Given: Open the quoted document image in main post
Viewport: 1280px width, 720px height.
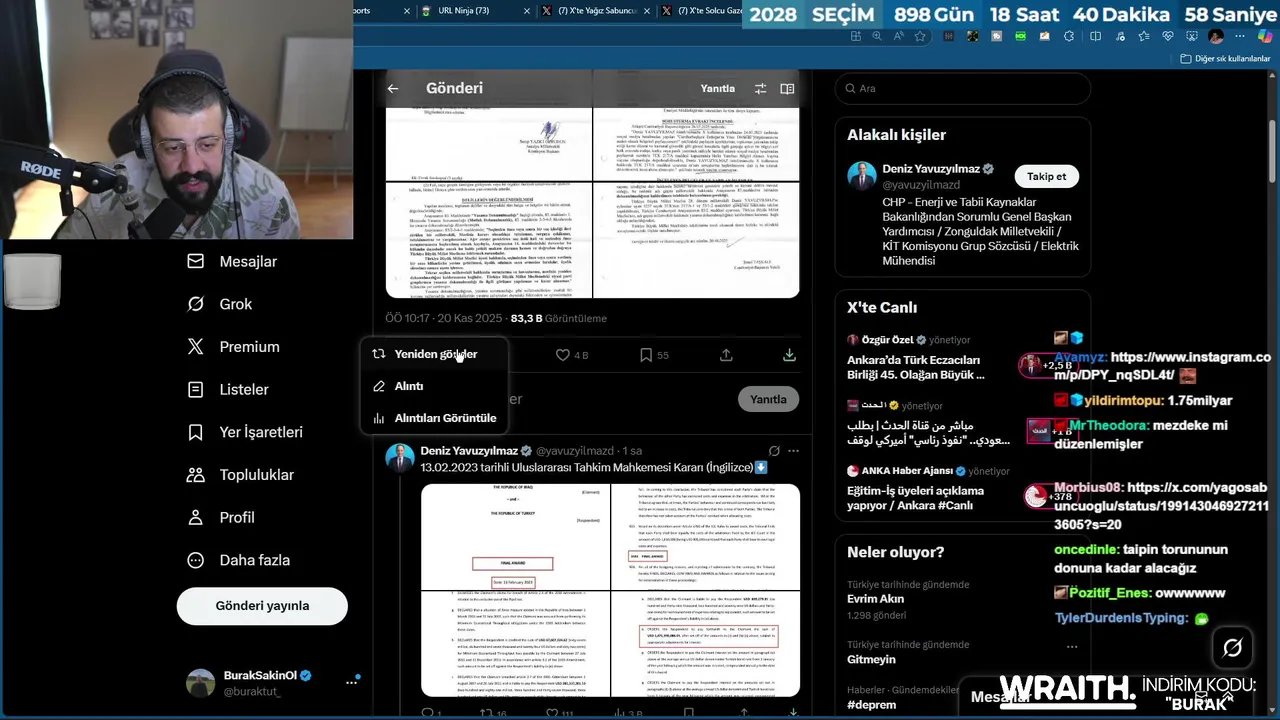Looking at the screenshot, I should point(593,203).
